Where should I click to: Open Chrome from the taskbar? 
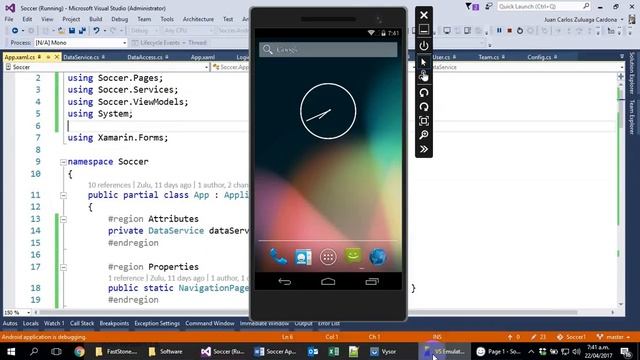(x=79, y=351)
